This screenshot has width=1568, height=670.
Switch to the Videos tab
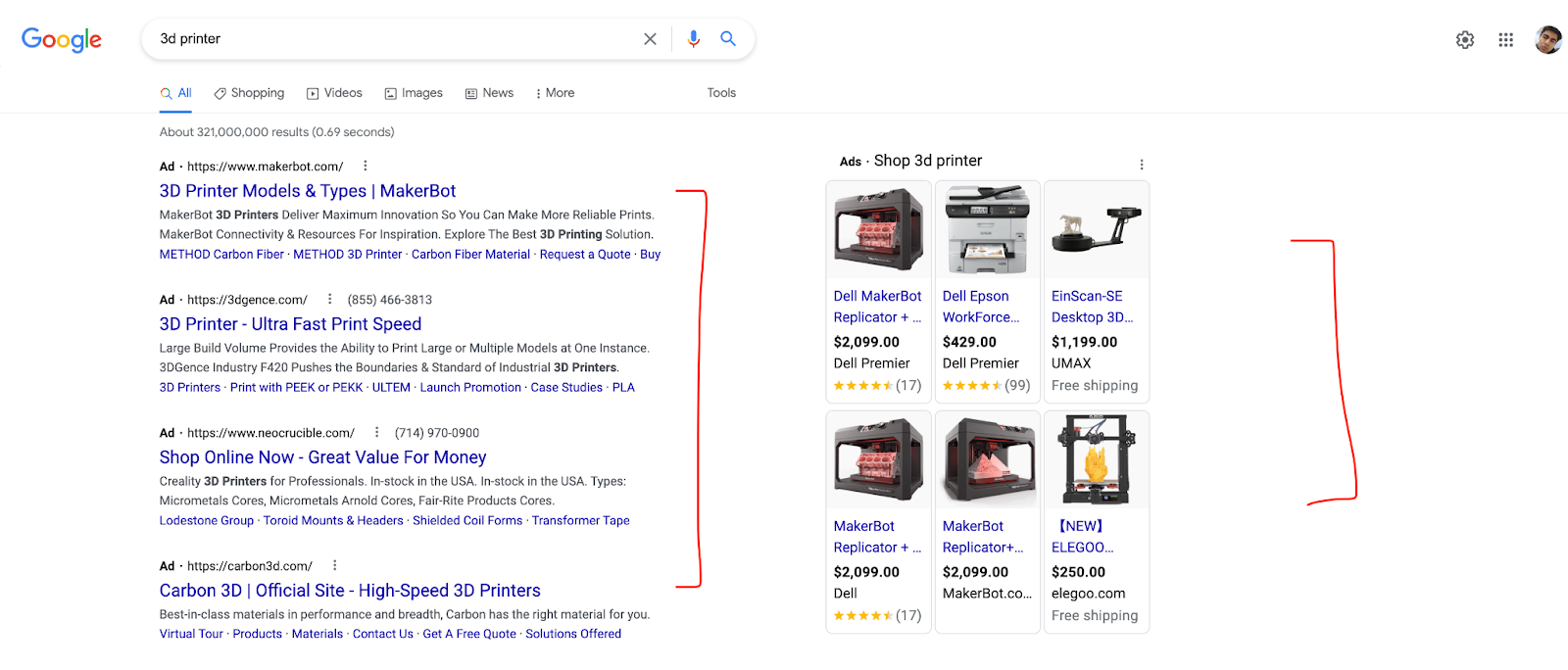click(x=334, y=93)
